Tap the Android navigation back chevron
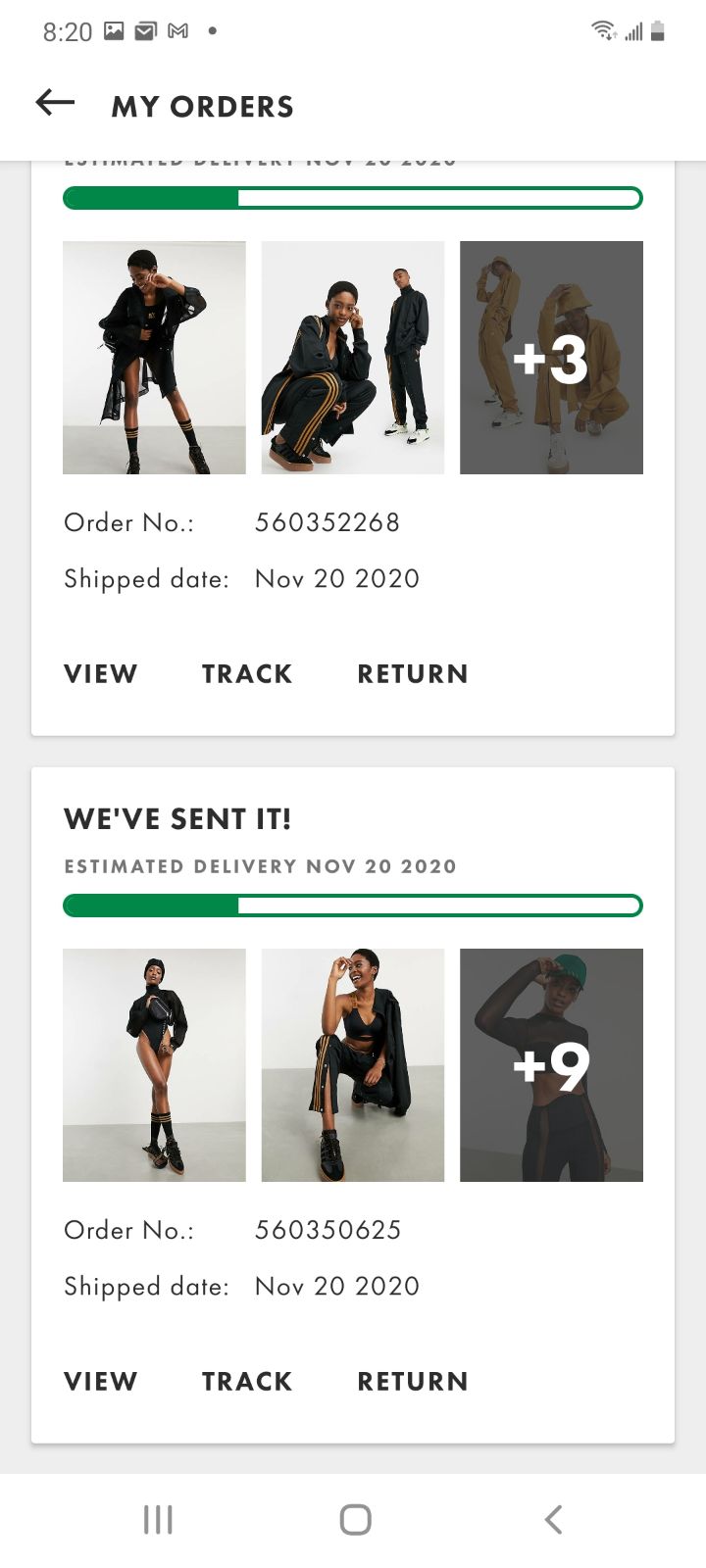706x1568 pixels. tap(553, 1519)
